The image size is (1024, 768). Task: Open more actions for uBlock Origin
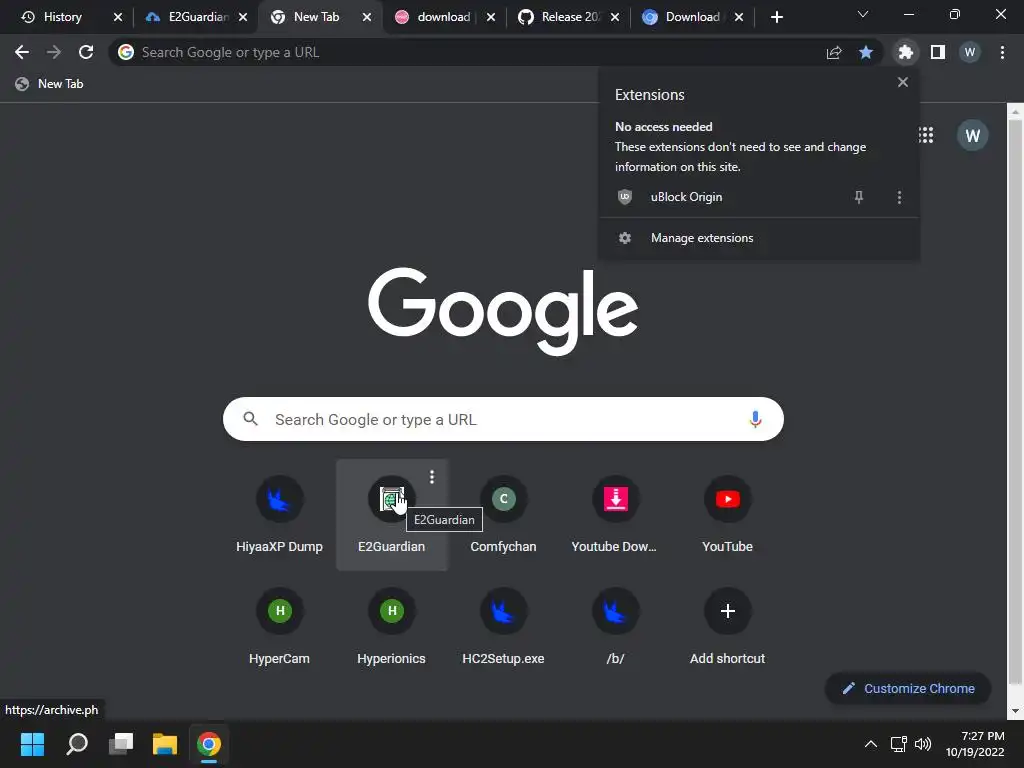[899, 197]
